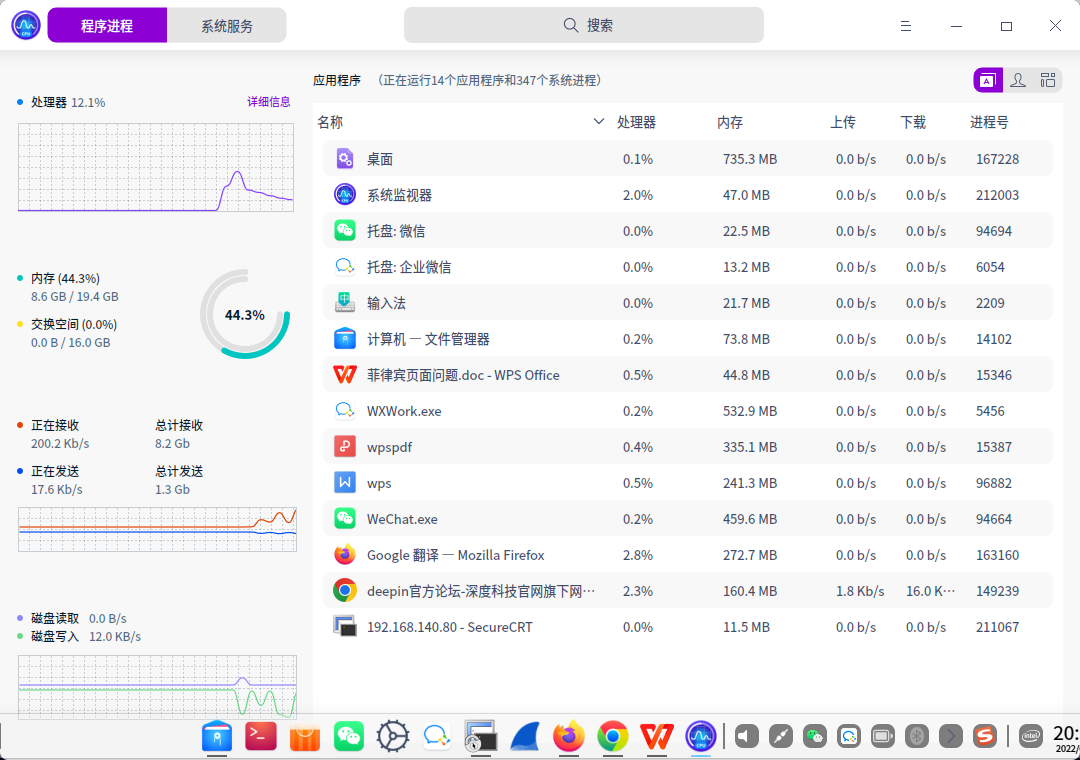This screenshot has width=1080, height=760.
Task: Select the WeChat.exe process icon
Action: click(x=345, y=518)
